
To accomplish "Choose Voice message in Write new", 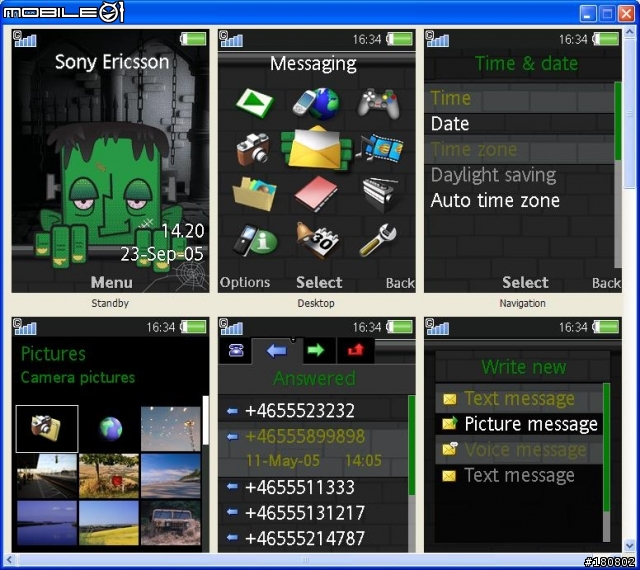I will (519, 450).
